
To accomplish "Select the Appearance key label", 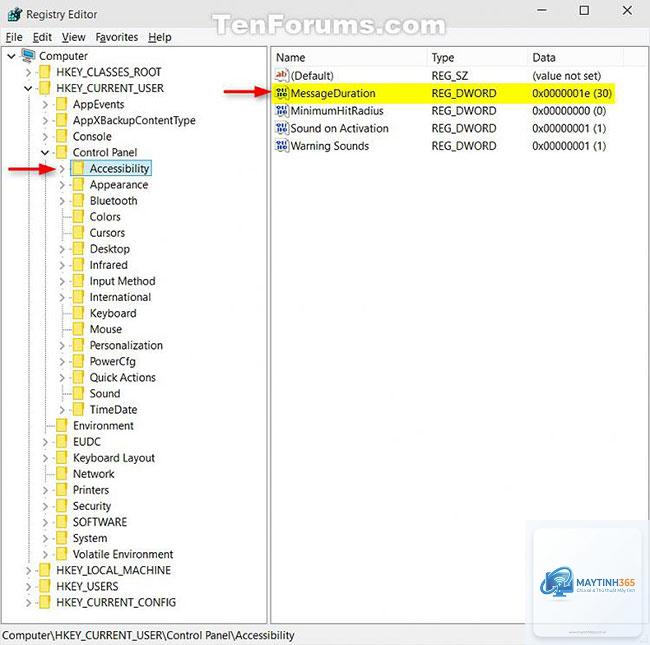I will click(x=119, y=185).
